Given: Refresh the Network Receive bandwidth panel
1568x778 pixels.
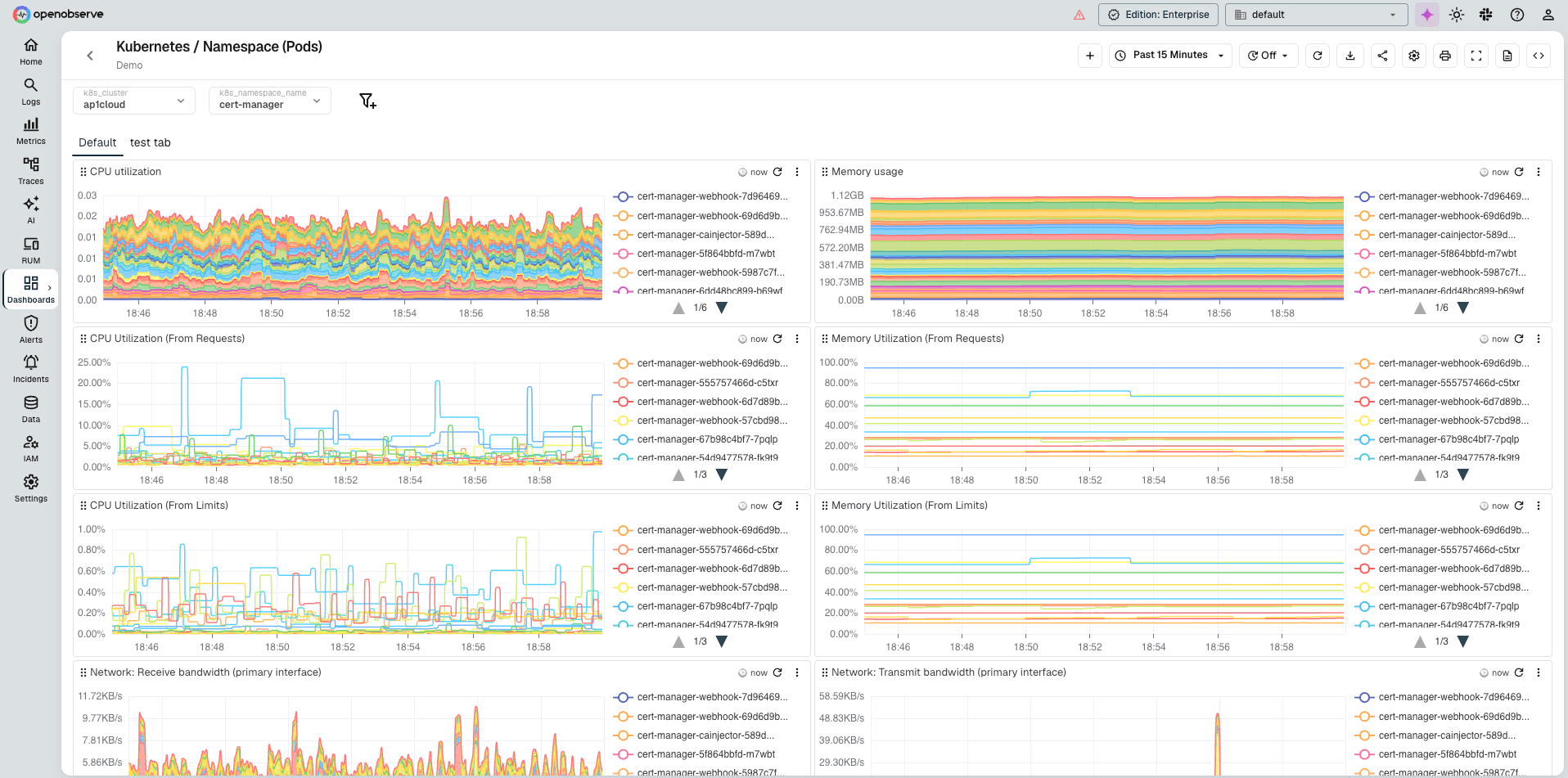Looking at the screenshot, I should tap(777, 672).
